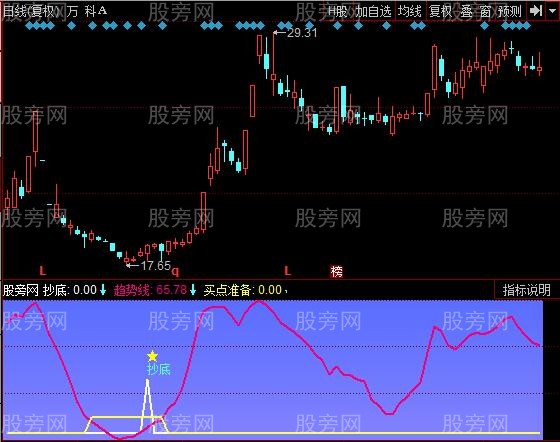Click the down arrow beside 抄底: 0.00
This screenshot has height=442, width=560.
(x=103, y=290)
